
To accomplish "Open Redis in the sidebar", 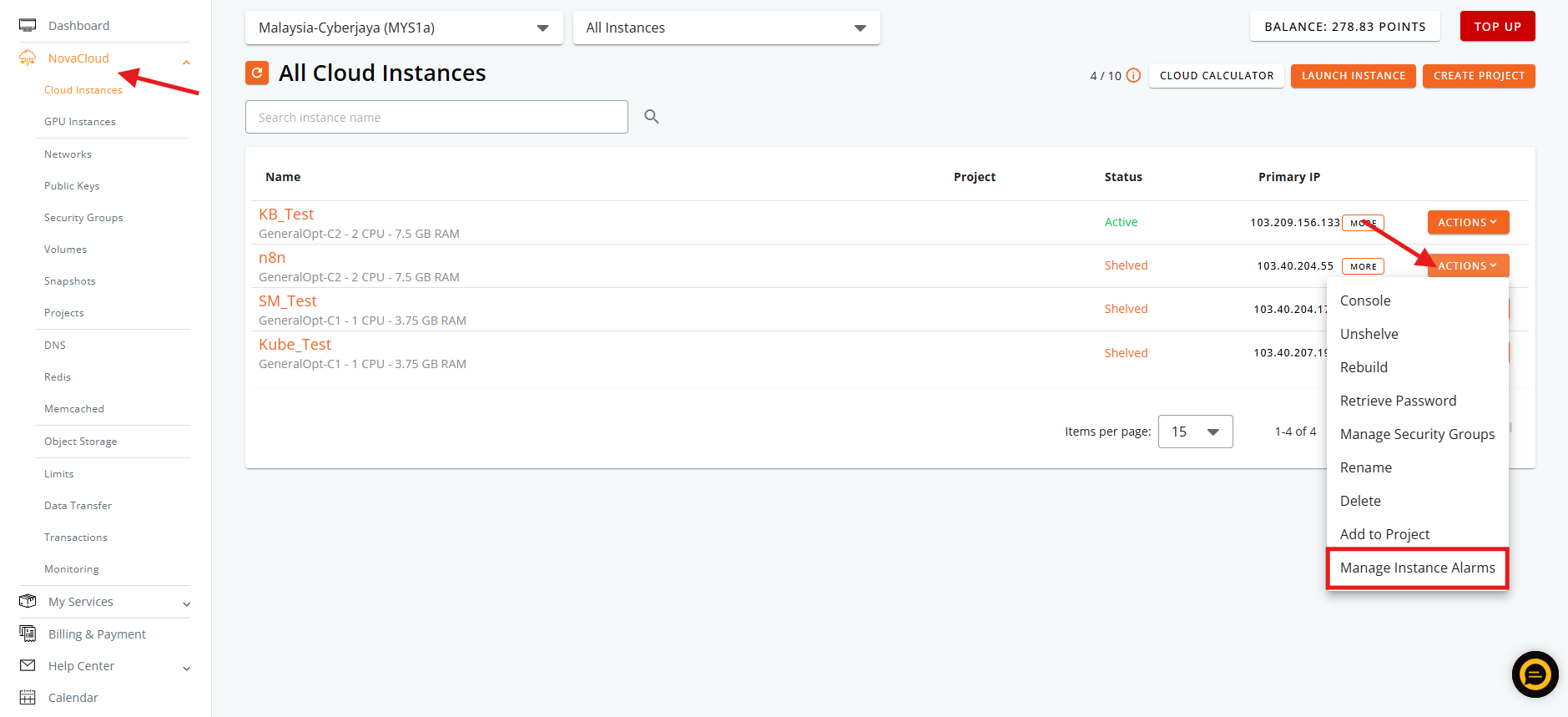I will [58, 377].
